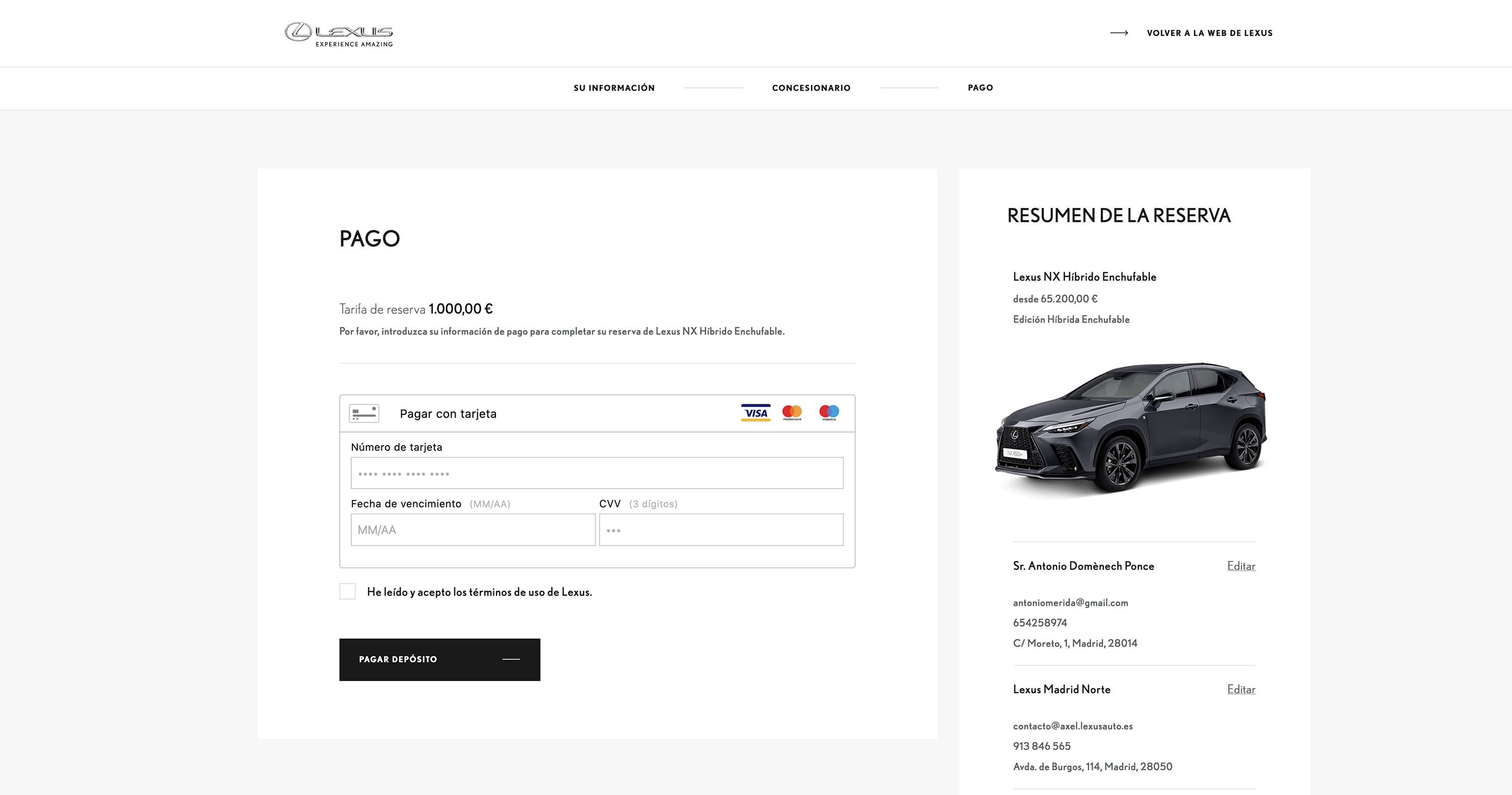Image resolution: width=1512 pixels, height=795 pixels.
Task: Select the Pagar con tarjeta header
Action: (x=448, y=414)
